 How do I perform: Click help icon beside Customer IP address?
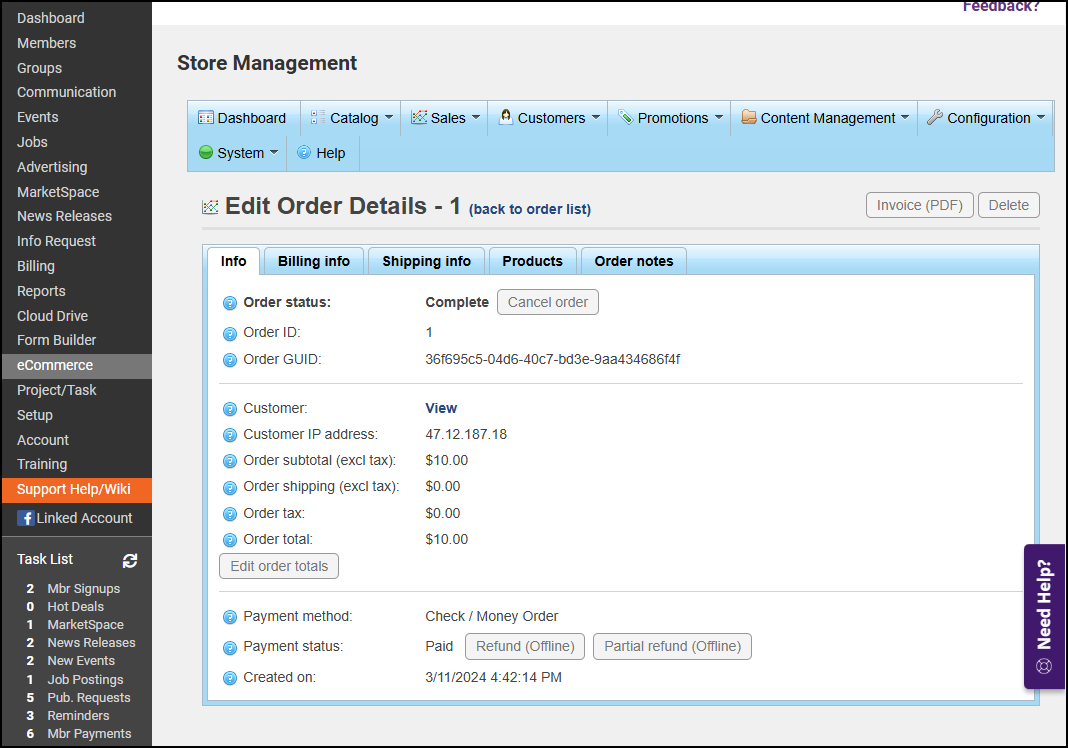tap(230, 435)
